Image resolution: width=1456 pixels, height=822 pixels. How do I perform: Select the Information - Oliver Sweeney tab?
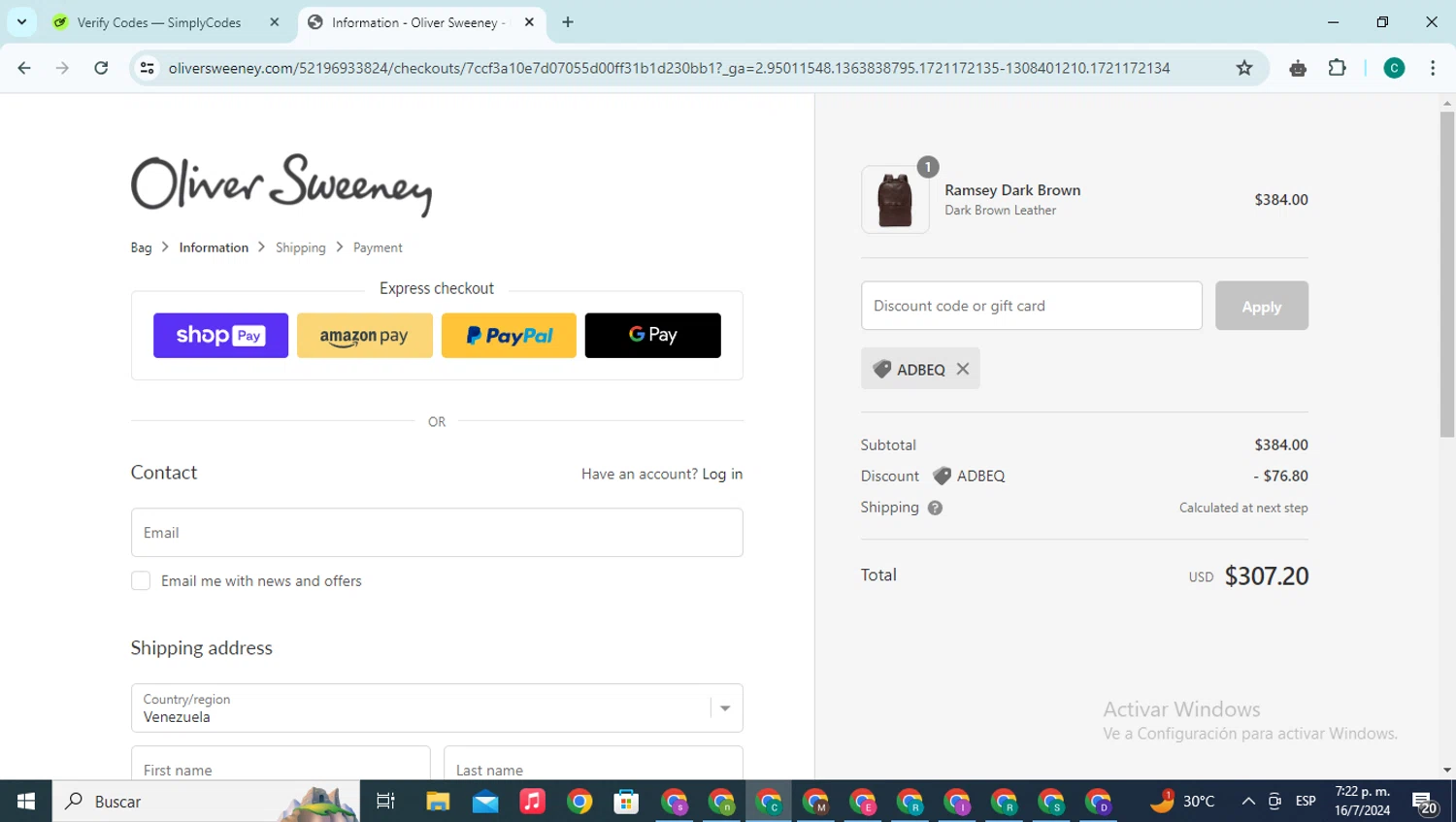[x=422, y=22]
